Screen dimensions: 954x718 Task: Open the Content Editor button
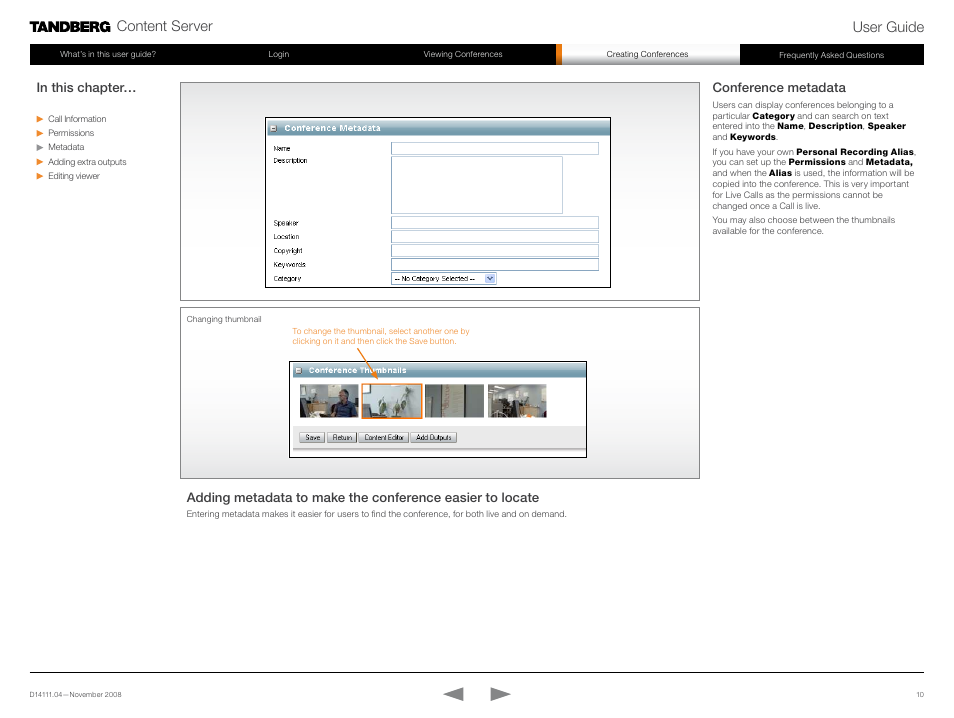(384, 437)
